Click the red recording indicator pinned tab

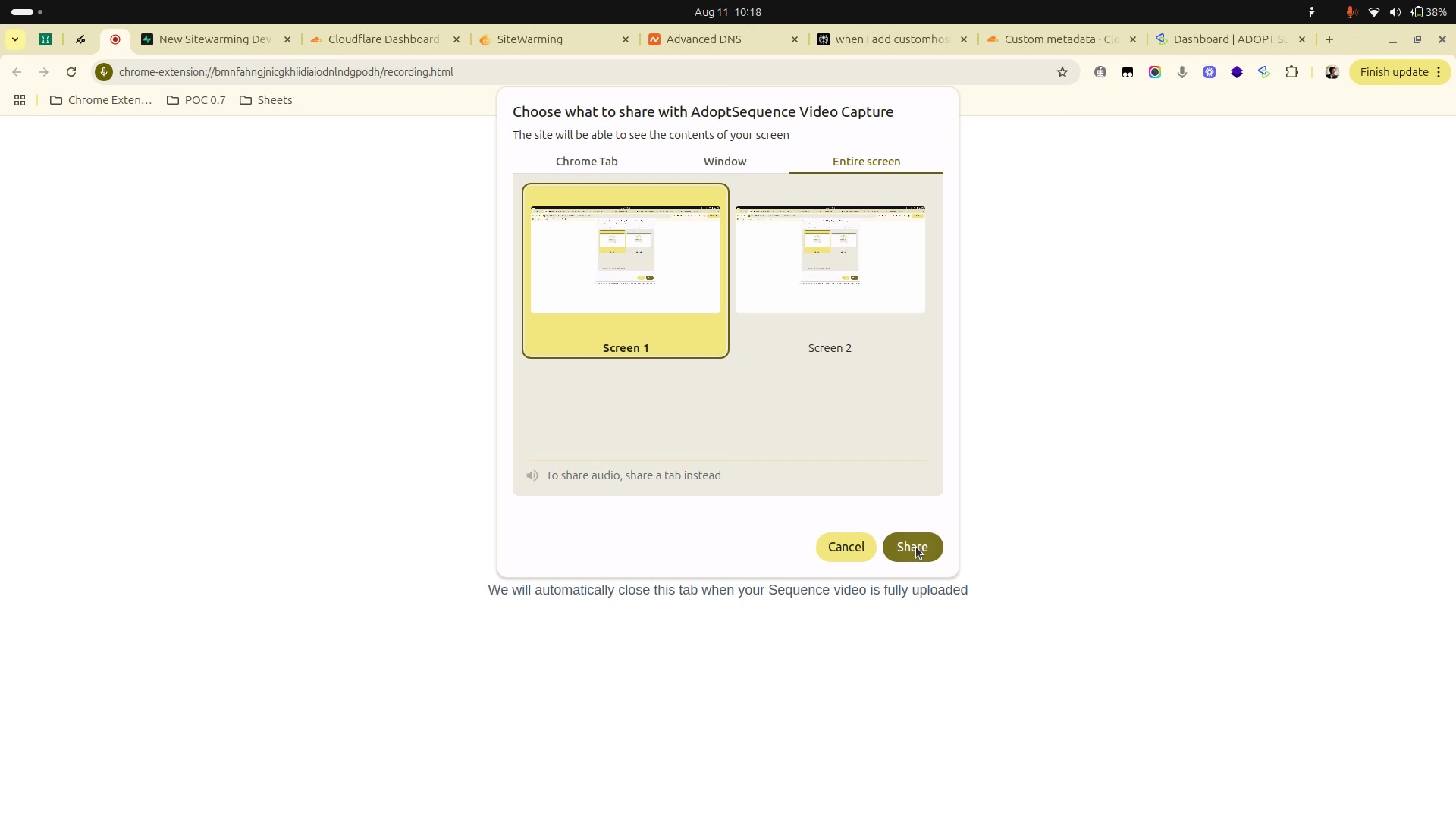(x=115, y=39)
